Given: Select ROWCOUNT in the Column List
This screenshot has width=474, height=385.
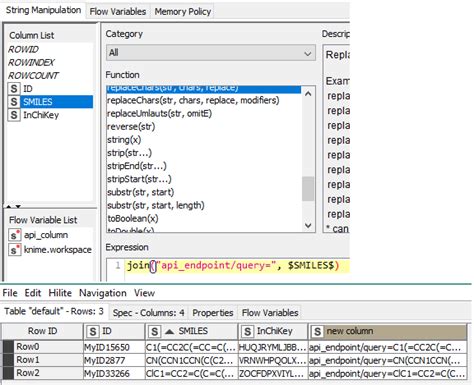Looking at the screenshot, I should coord(33,76).
